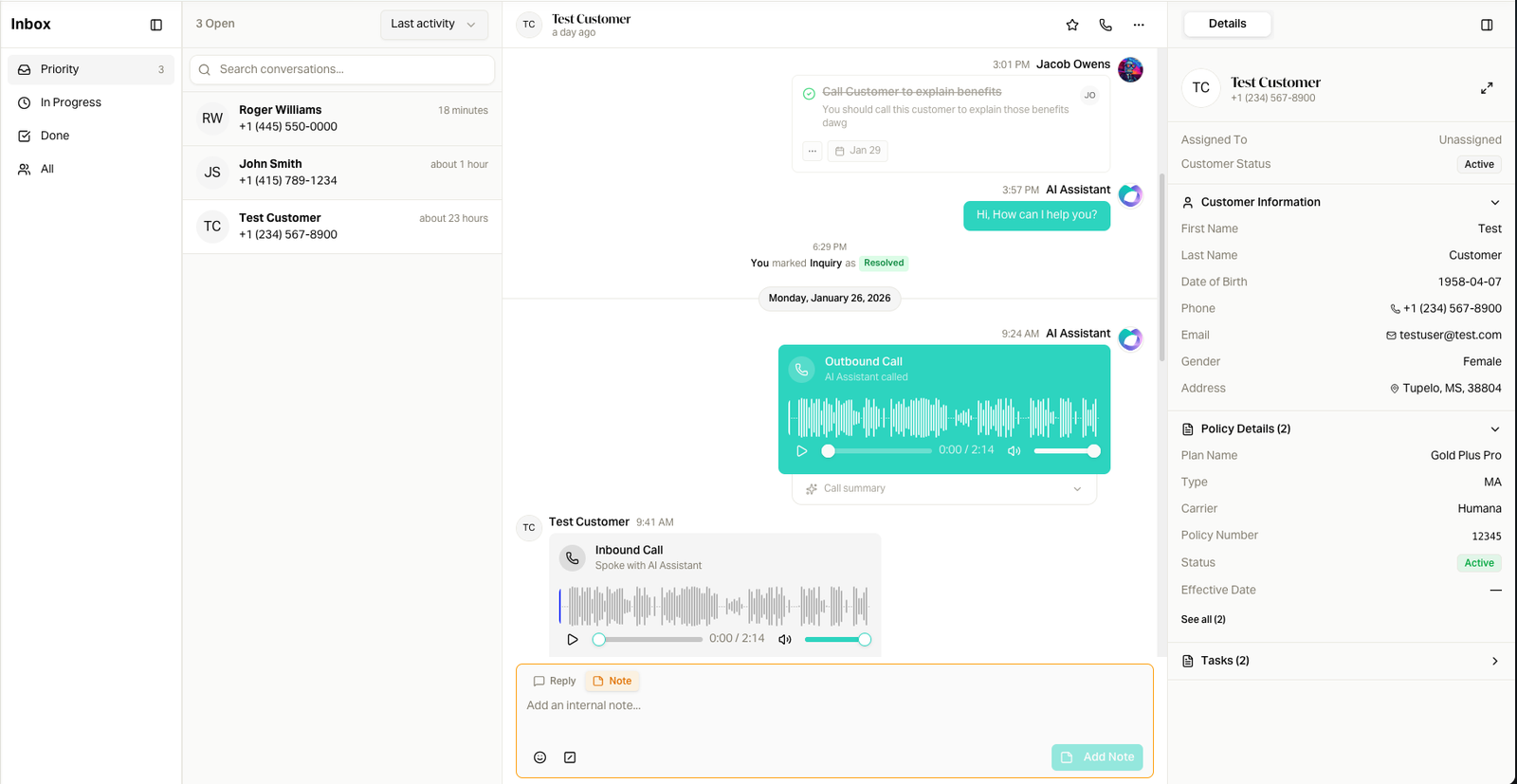Click the outbound call waveform

943,418
